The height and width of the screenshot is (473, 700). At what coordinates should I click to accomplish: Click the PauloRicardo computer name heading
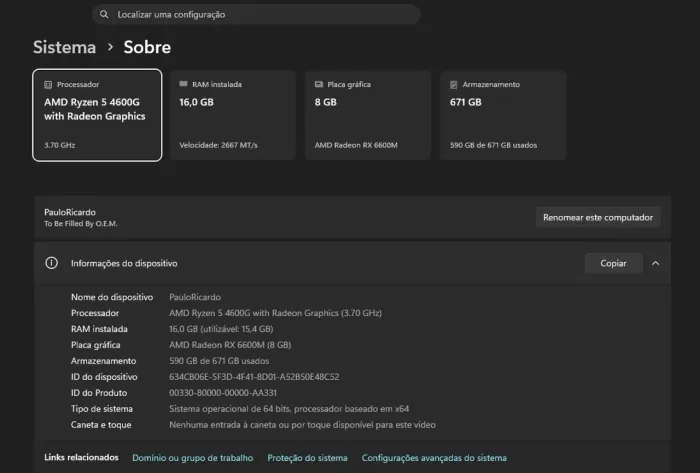70,212
